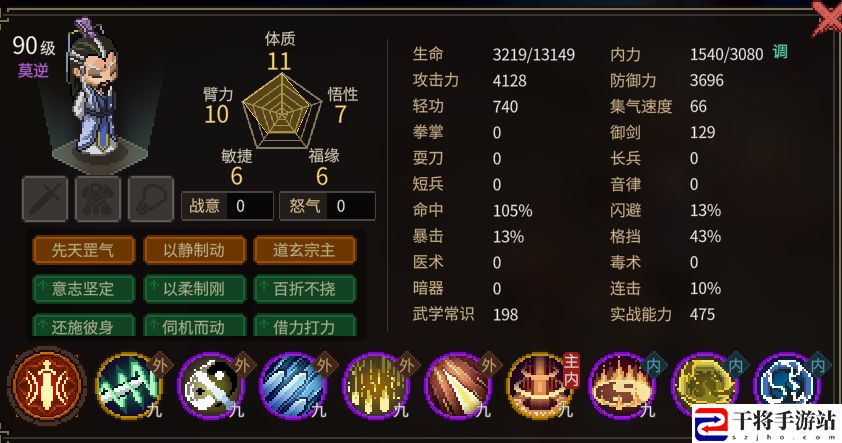Click the empty accessory equipment slot
The height and width of the screenshot is (443, 842).
tap(151, 199)
